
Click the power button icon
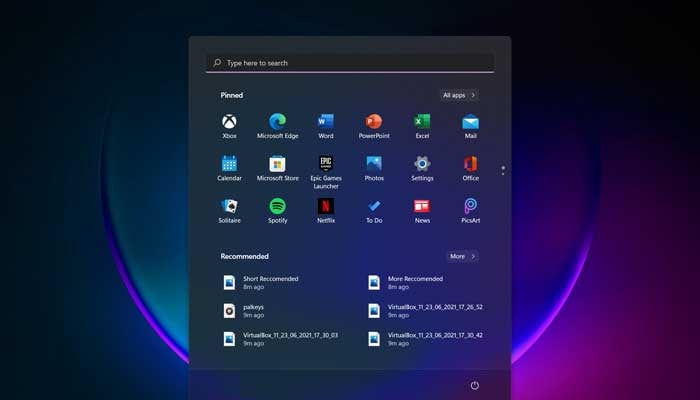coord(475,385)
